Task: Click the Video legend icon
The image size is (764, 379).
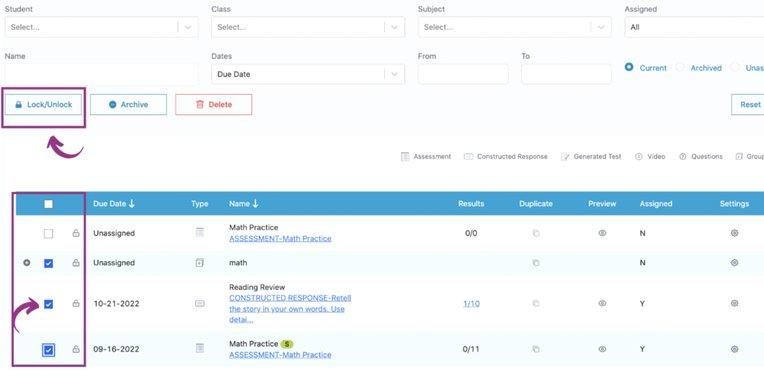Action: point(639,156)
